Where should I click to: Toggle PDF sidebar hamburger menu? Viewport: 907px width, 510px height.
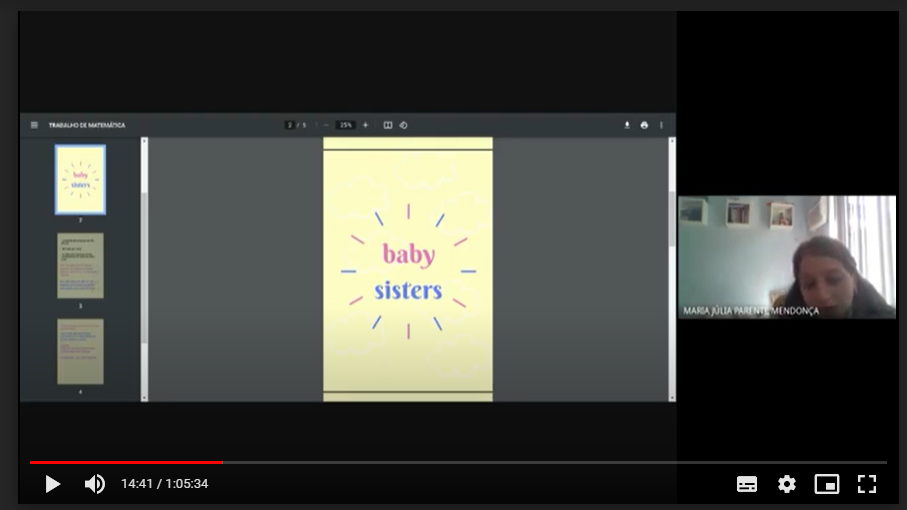(34, 125)
